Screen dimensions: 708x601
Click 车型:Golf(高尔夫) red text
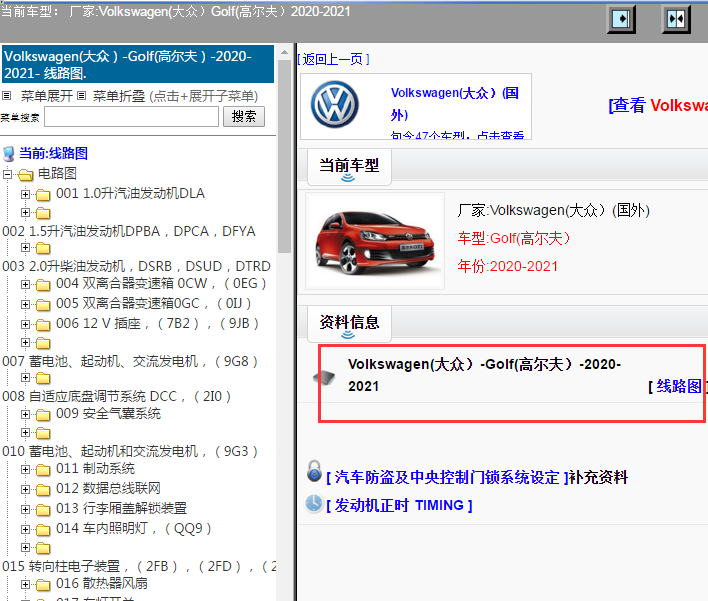click(513, 238)
